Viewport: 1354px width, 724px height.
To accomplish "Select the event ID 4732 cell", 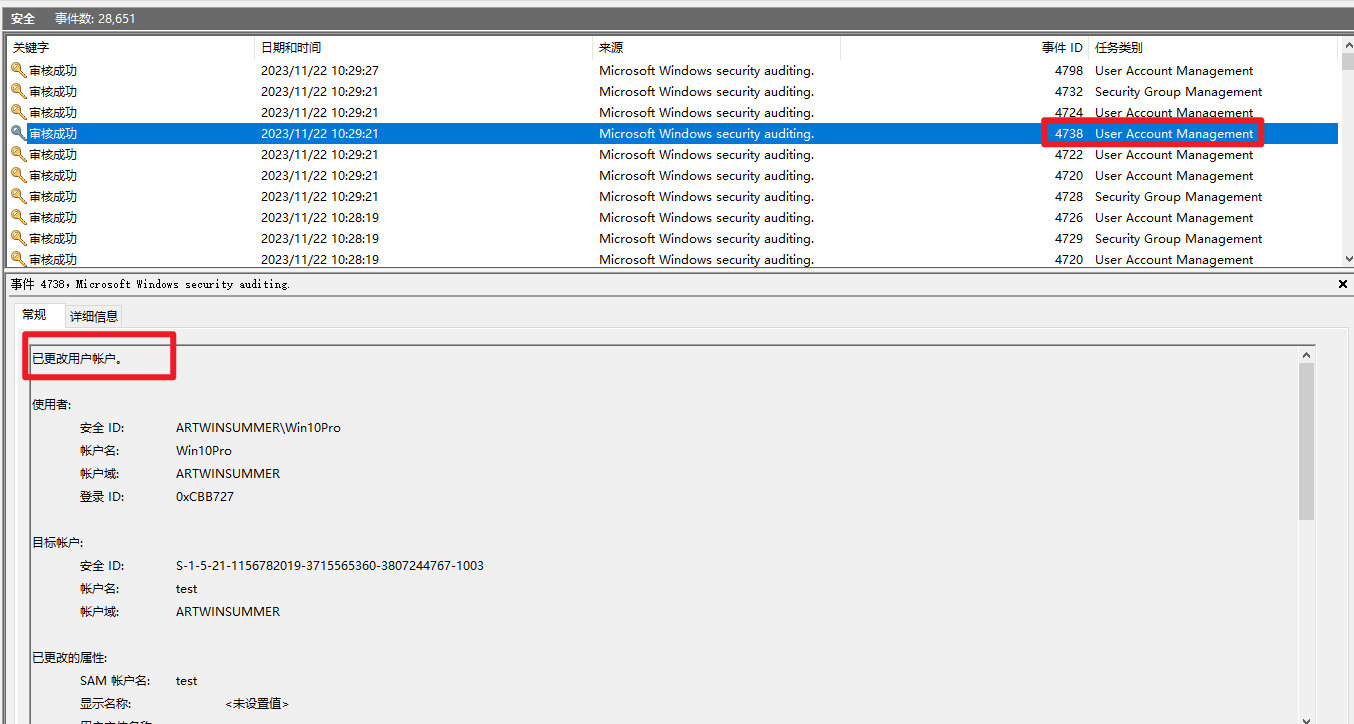I will [1069, 92].
